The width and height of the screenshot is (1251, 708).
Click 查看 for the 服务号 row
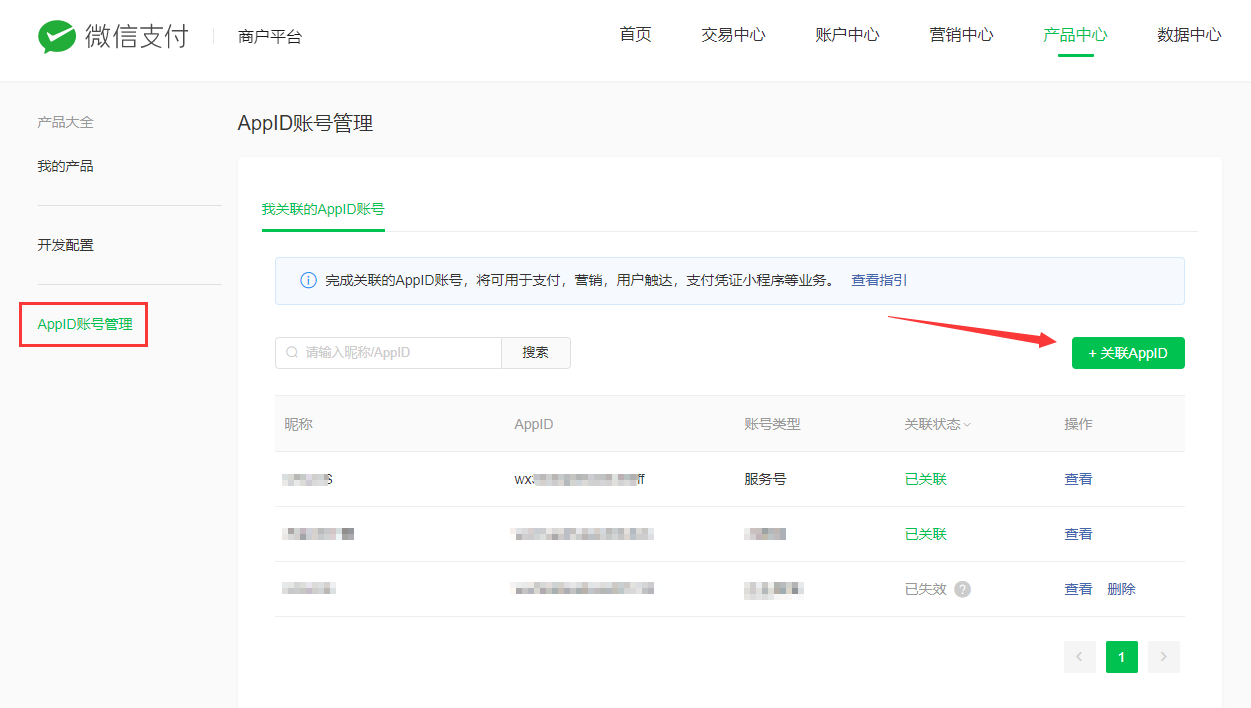point(1078,479)
